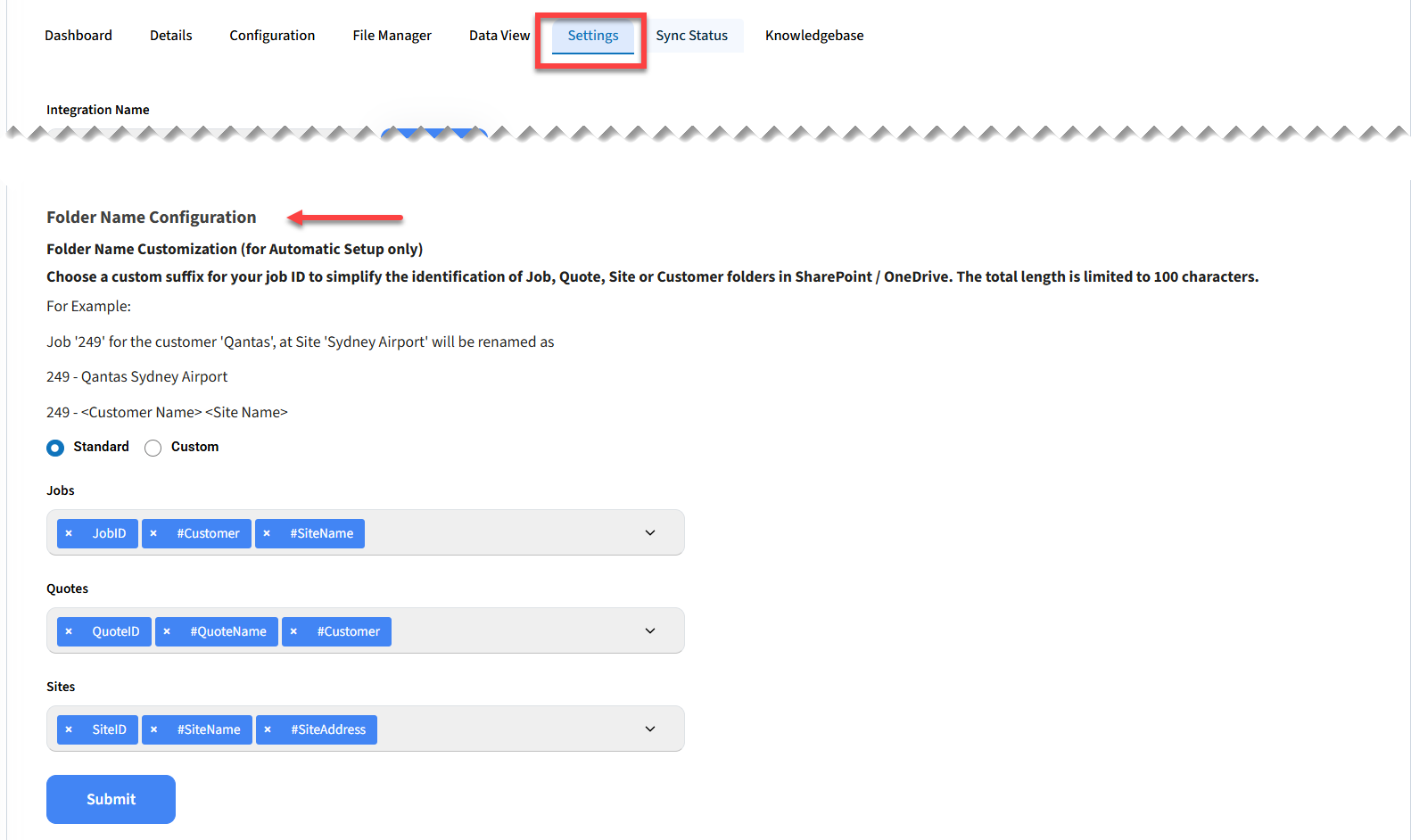Expand the Quotes dropdown chevron
Screen dimensions: 1411x840
coord(650,630)
